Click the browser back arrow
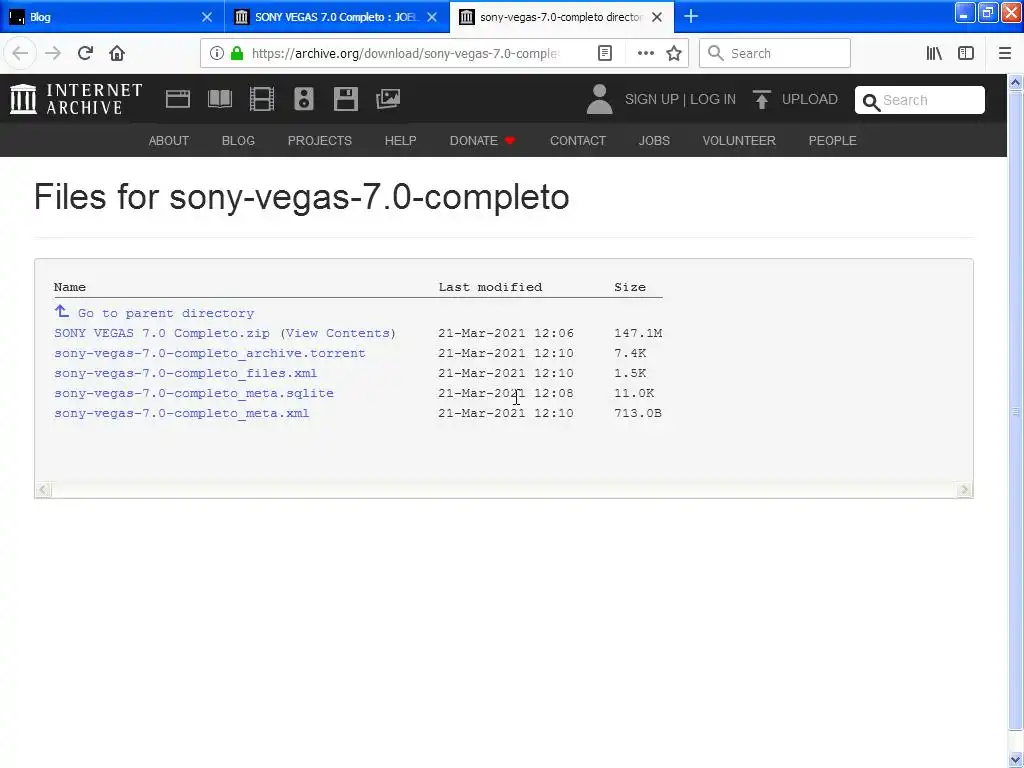 pyautogui.click(x=20, y=53)
